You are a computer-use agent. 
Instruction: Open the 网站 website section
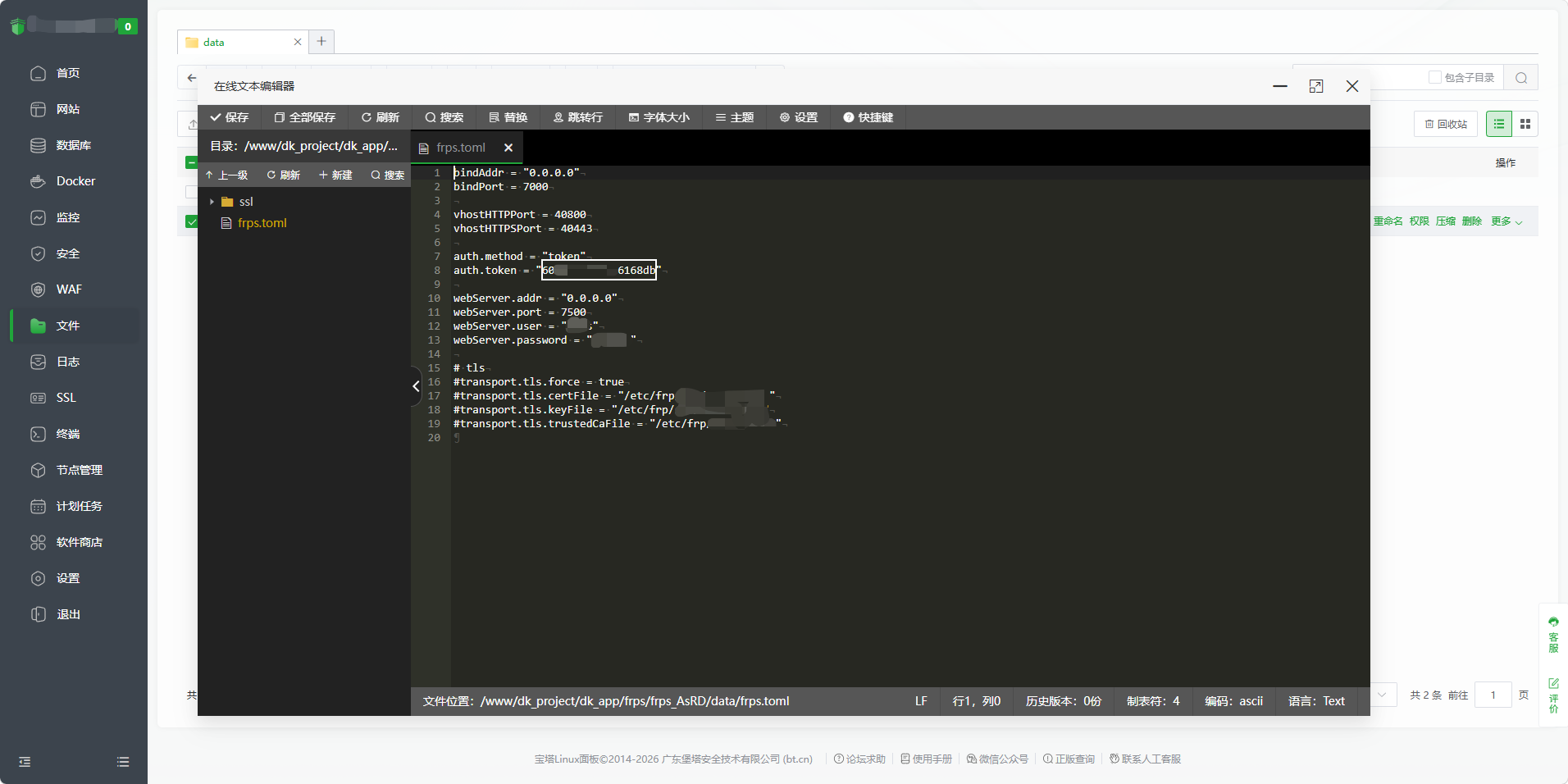tap(68, 109)
